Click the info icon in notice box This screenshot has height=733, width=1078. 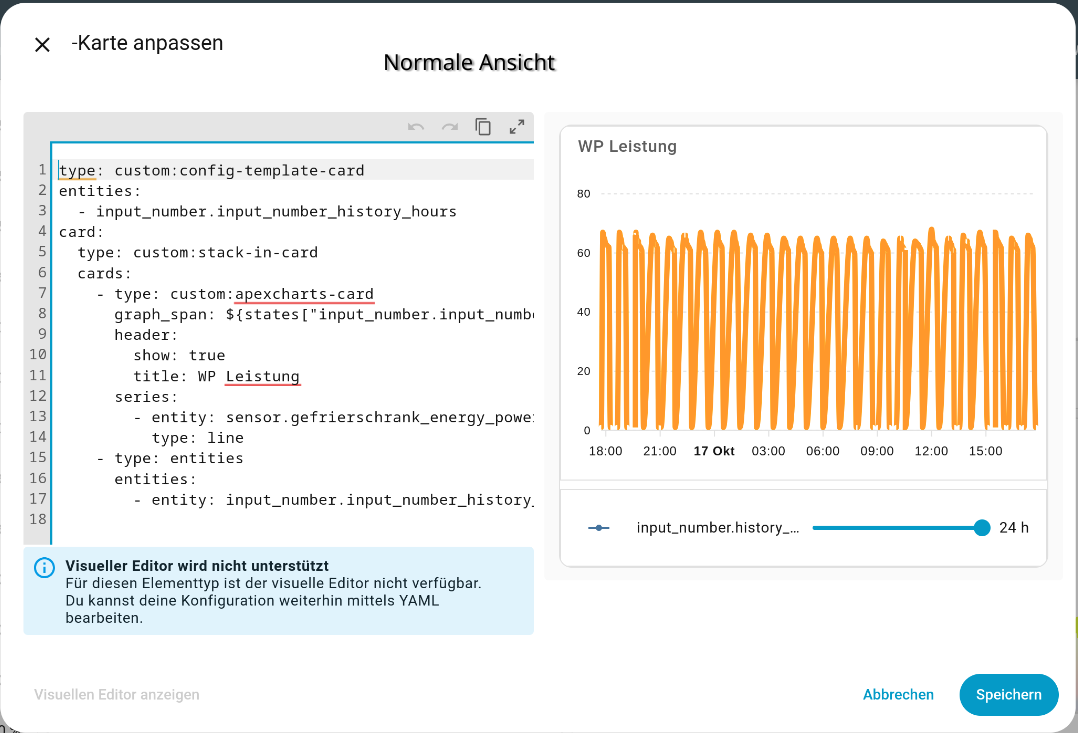pyautogui.click(x=45, y=567)
